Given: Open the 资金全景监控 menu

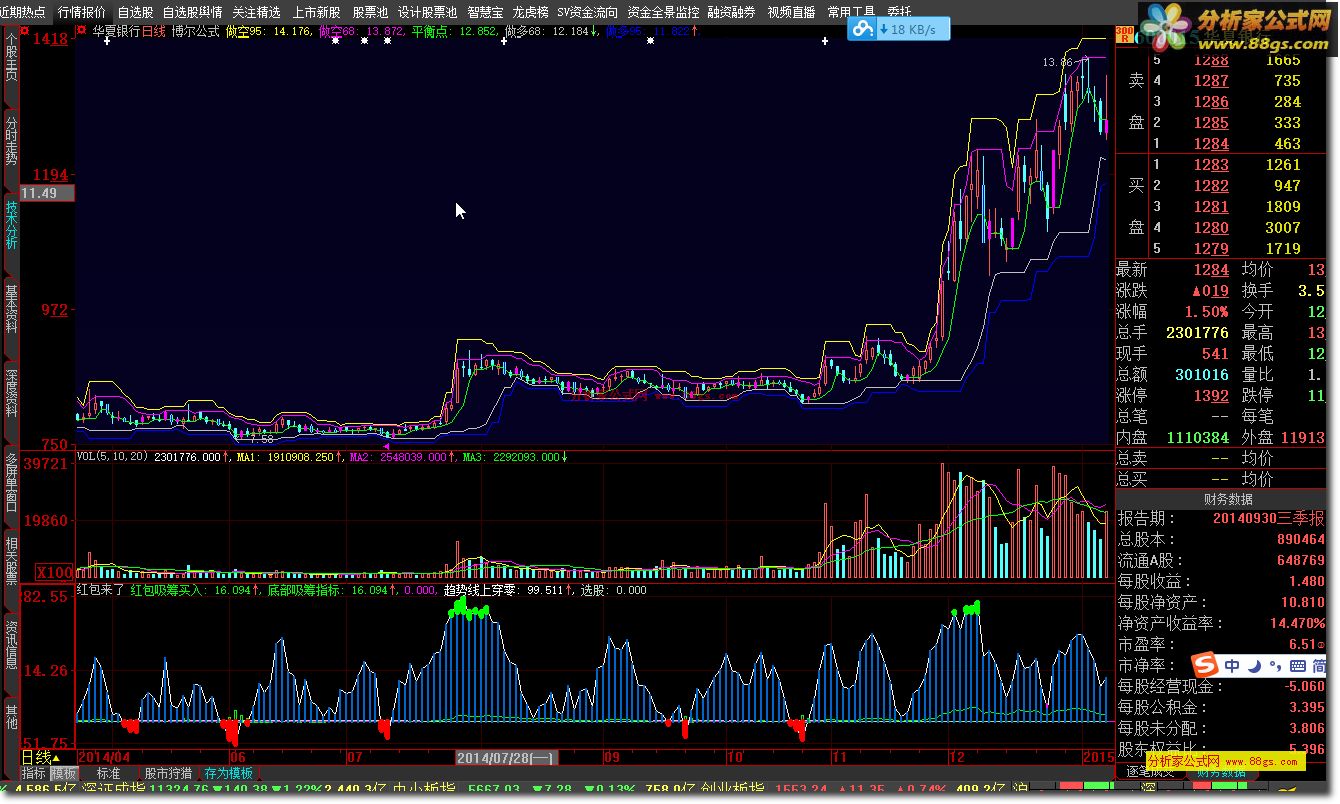Looking at the screenshot, I should click(x=663, y=12).
